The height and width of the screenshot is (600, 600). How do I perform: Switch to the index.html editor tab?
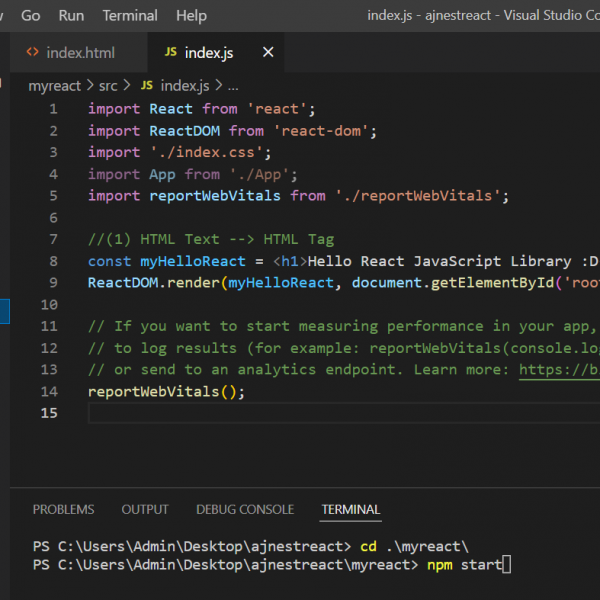click(79, 52)
